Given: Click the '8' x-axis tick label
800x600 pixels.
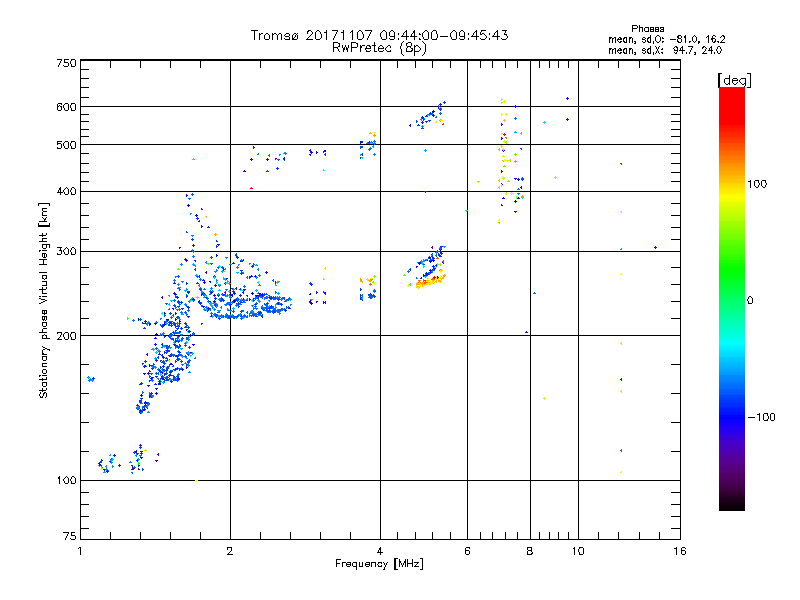Looking at the screenshot, I should pos(530,551).
